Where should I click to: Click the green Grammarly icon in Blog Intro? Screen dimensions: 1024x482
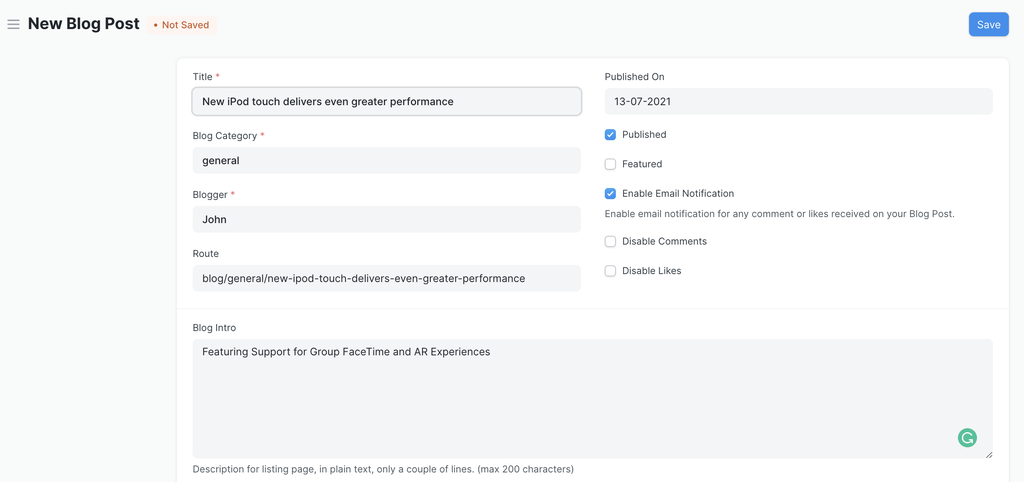967,438
